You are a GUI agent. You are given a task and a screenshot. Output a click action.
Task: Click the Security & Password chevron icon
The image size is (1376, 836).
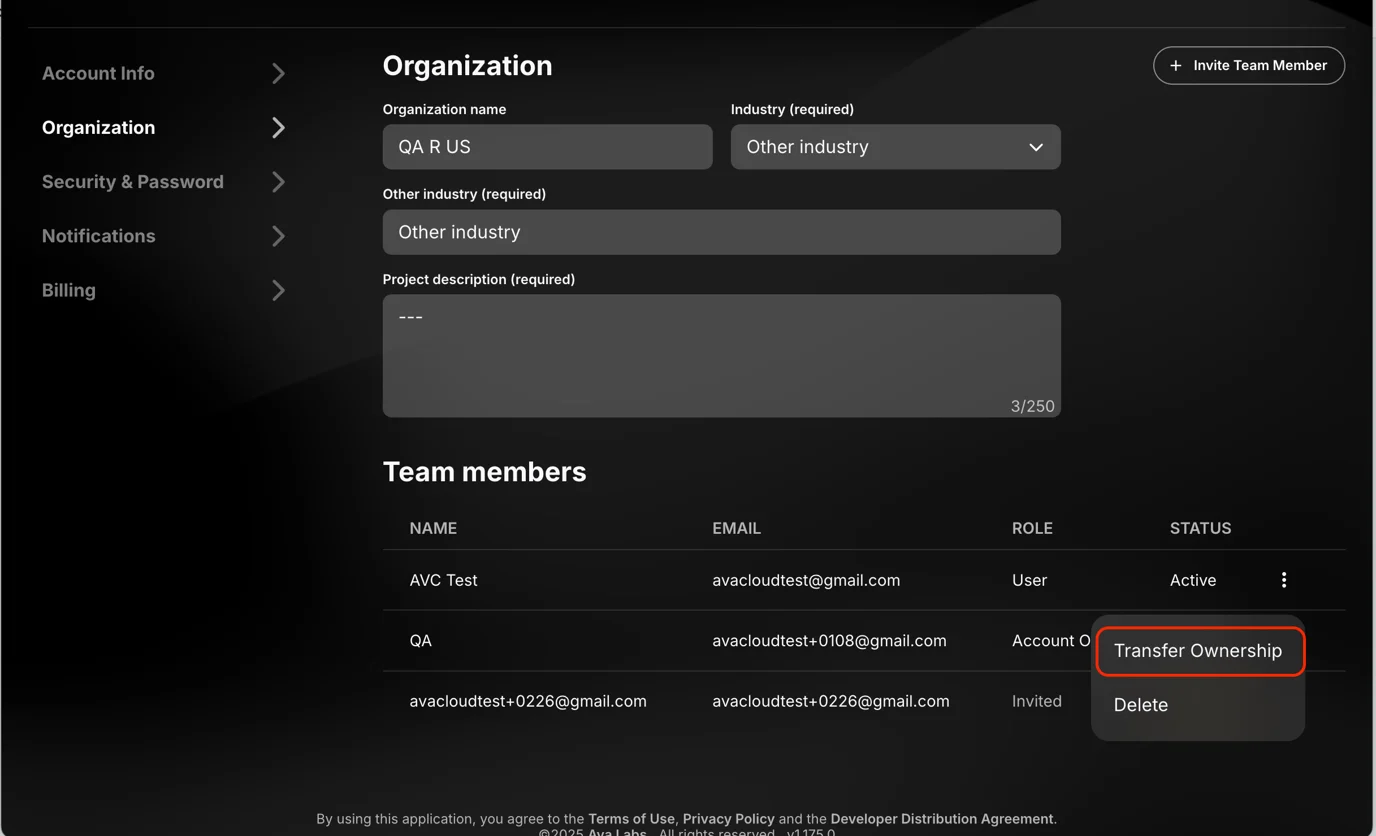277,182
